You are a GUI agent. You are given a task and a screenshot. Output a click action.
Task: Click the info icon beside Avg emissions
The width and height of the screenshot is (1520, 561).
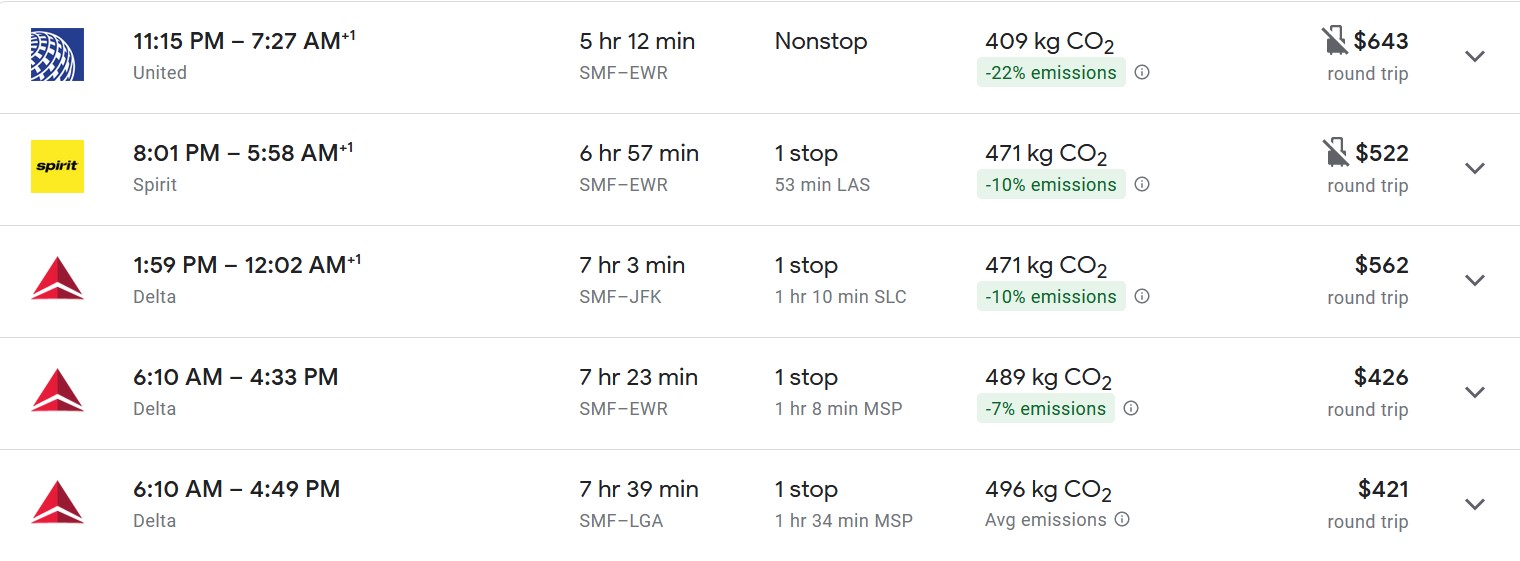(1122, 520)
